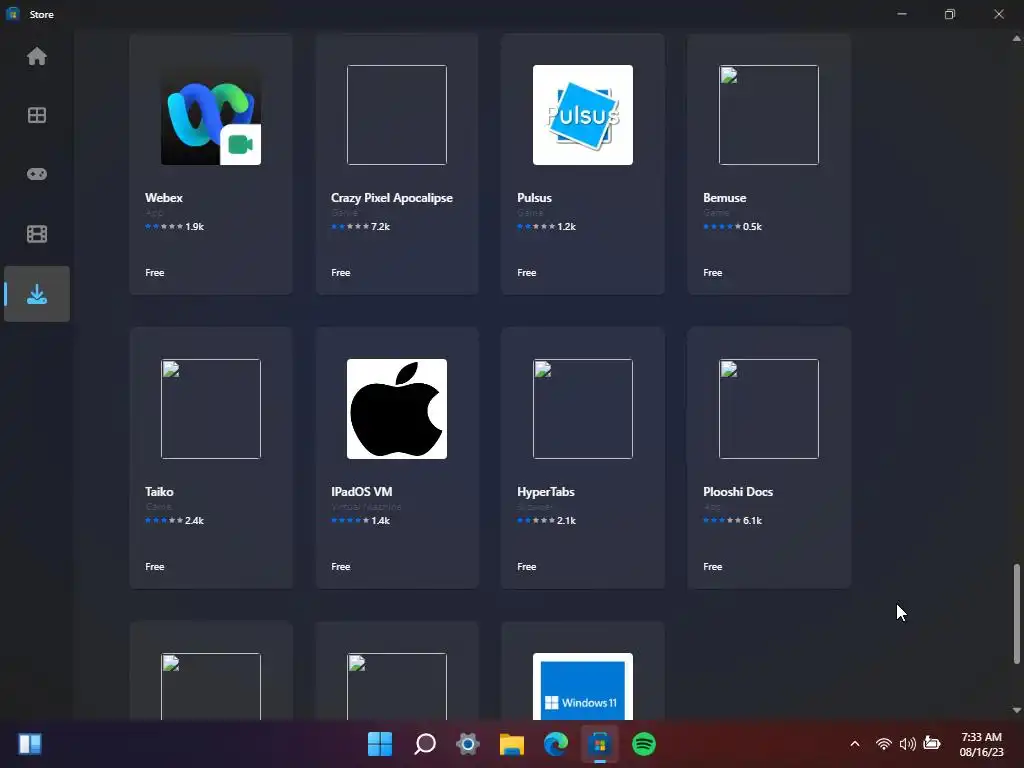1024x768 pixels.
Task: Open the Gaming controller section in sidebar
Action: 37,174
